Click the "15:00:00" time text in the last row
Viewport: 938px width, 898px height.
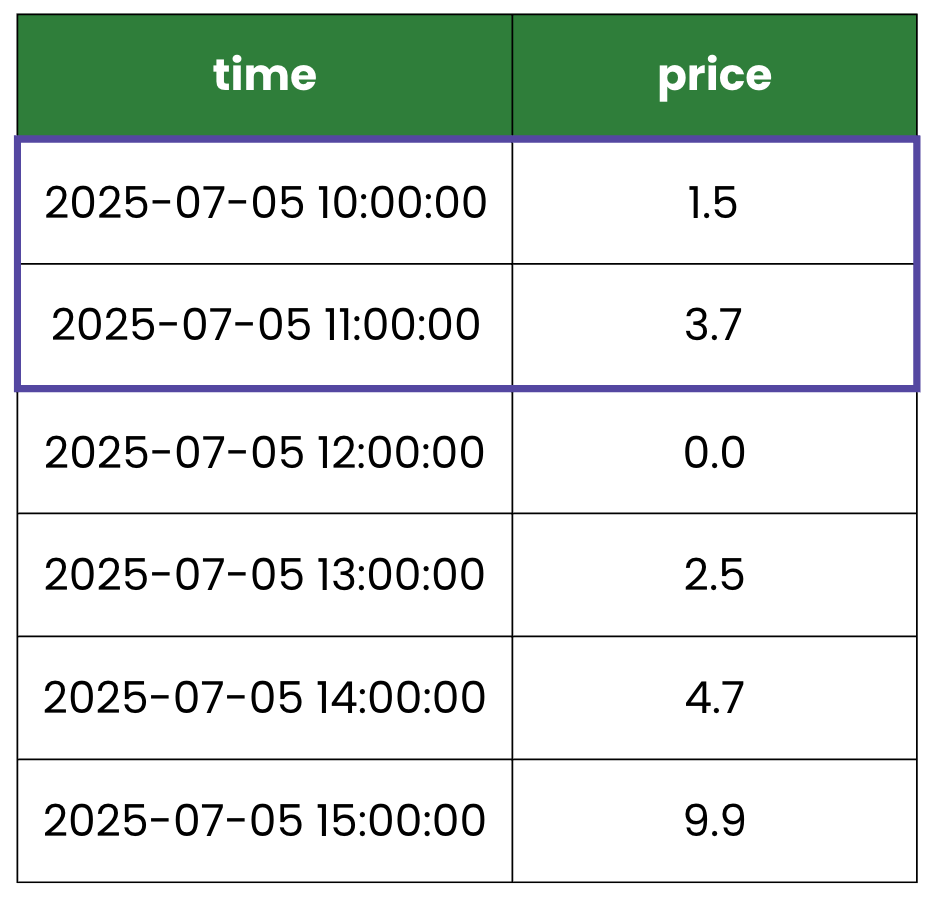(x=400, y=821)
